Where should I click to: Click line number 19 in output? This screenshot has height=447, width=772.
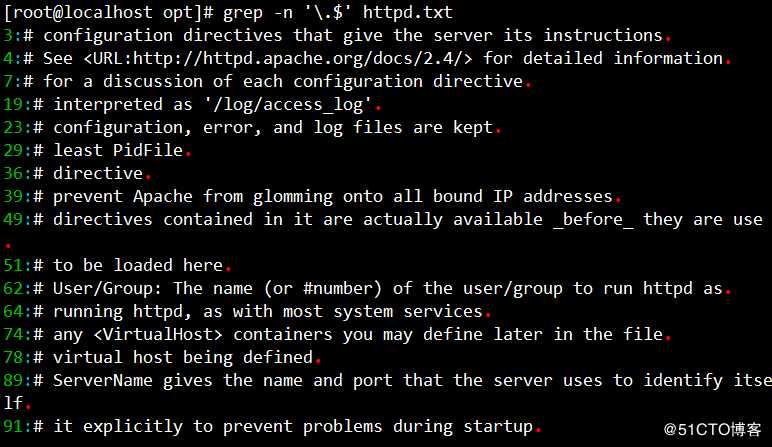pyautogui.click(x=13, y=104)
